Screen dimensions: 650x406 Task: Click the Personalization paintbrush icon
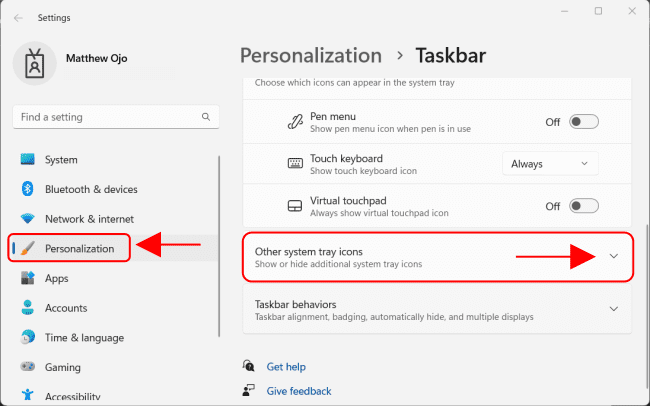coord(28,248)
